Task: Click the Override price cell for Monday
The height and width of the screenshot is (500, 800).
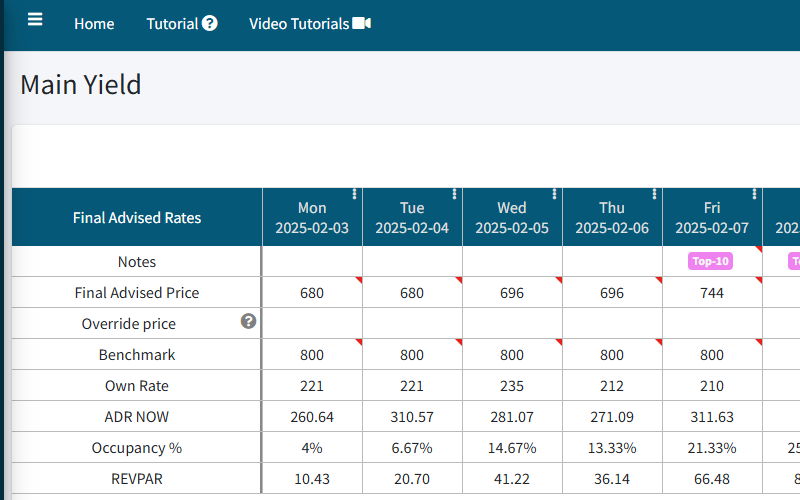Action: [x=312, y=324]
